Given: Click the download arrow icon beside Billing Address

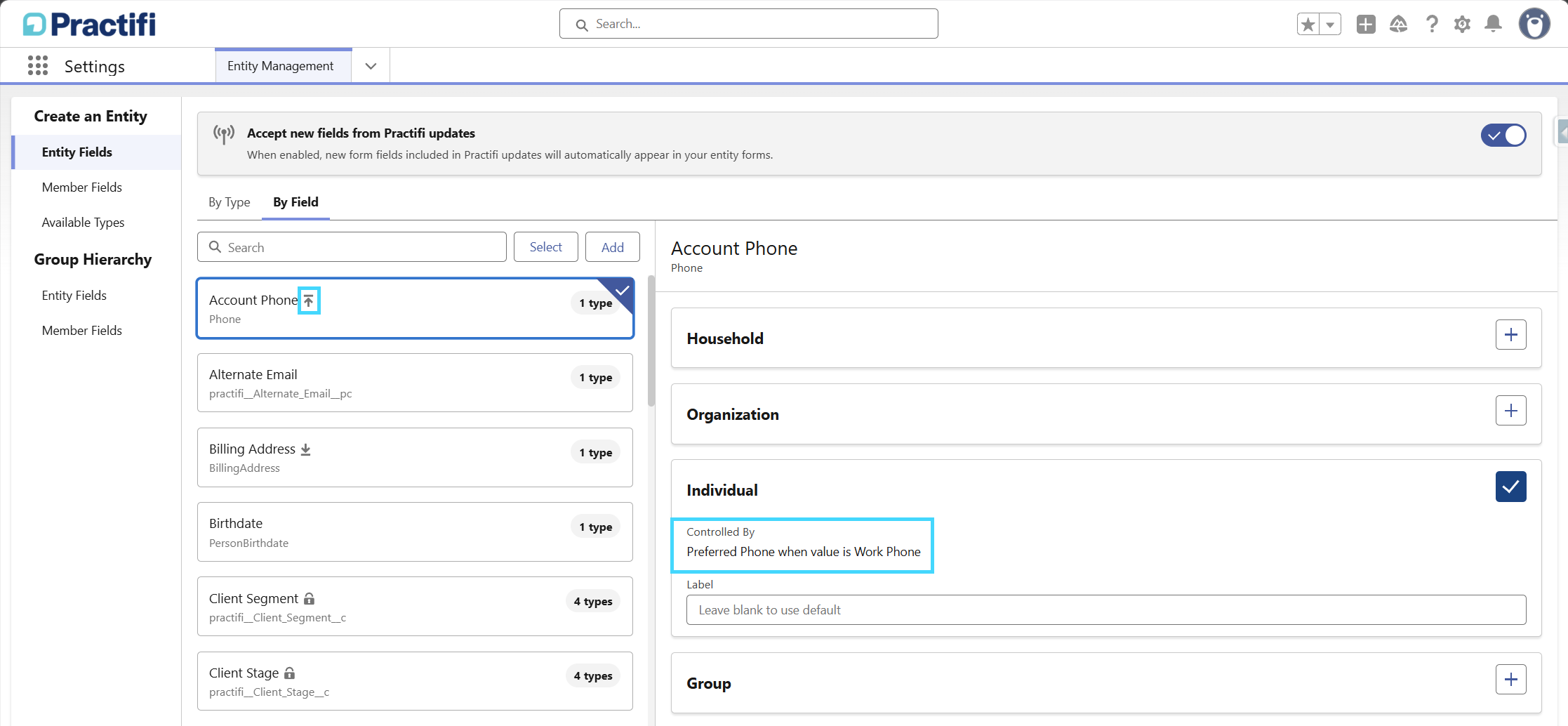Looking at the screenshot, I should tap(306, 449).
